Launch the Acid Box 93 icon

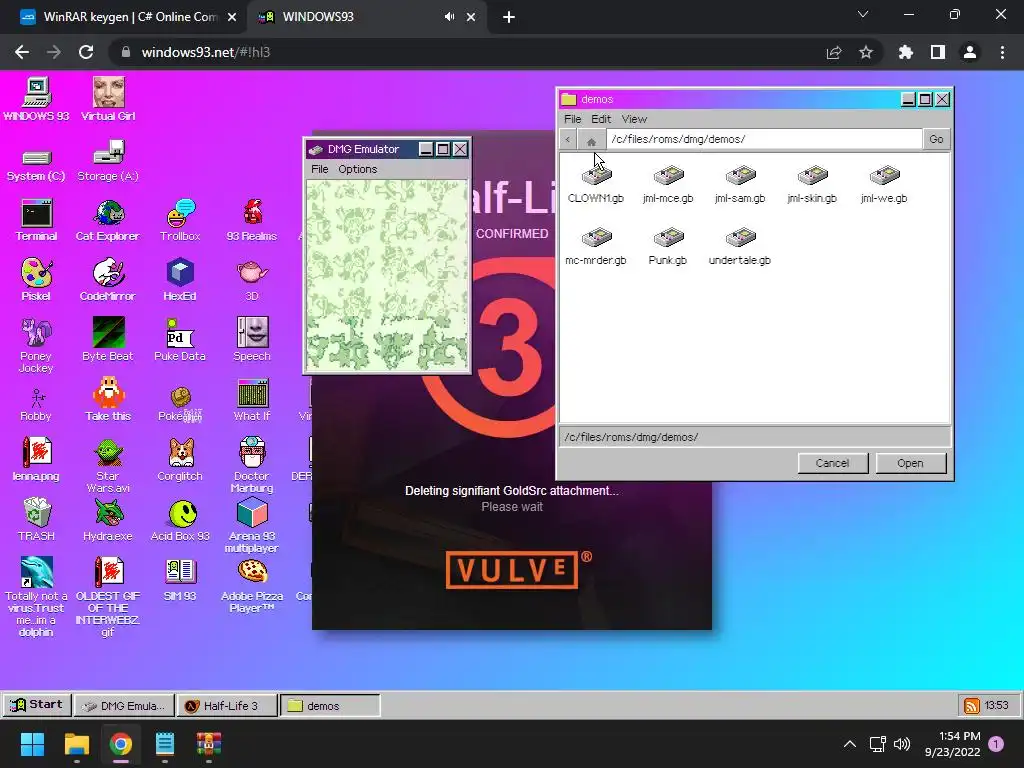coord(180,520)
